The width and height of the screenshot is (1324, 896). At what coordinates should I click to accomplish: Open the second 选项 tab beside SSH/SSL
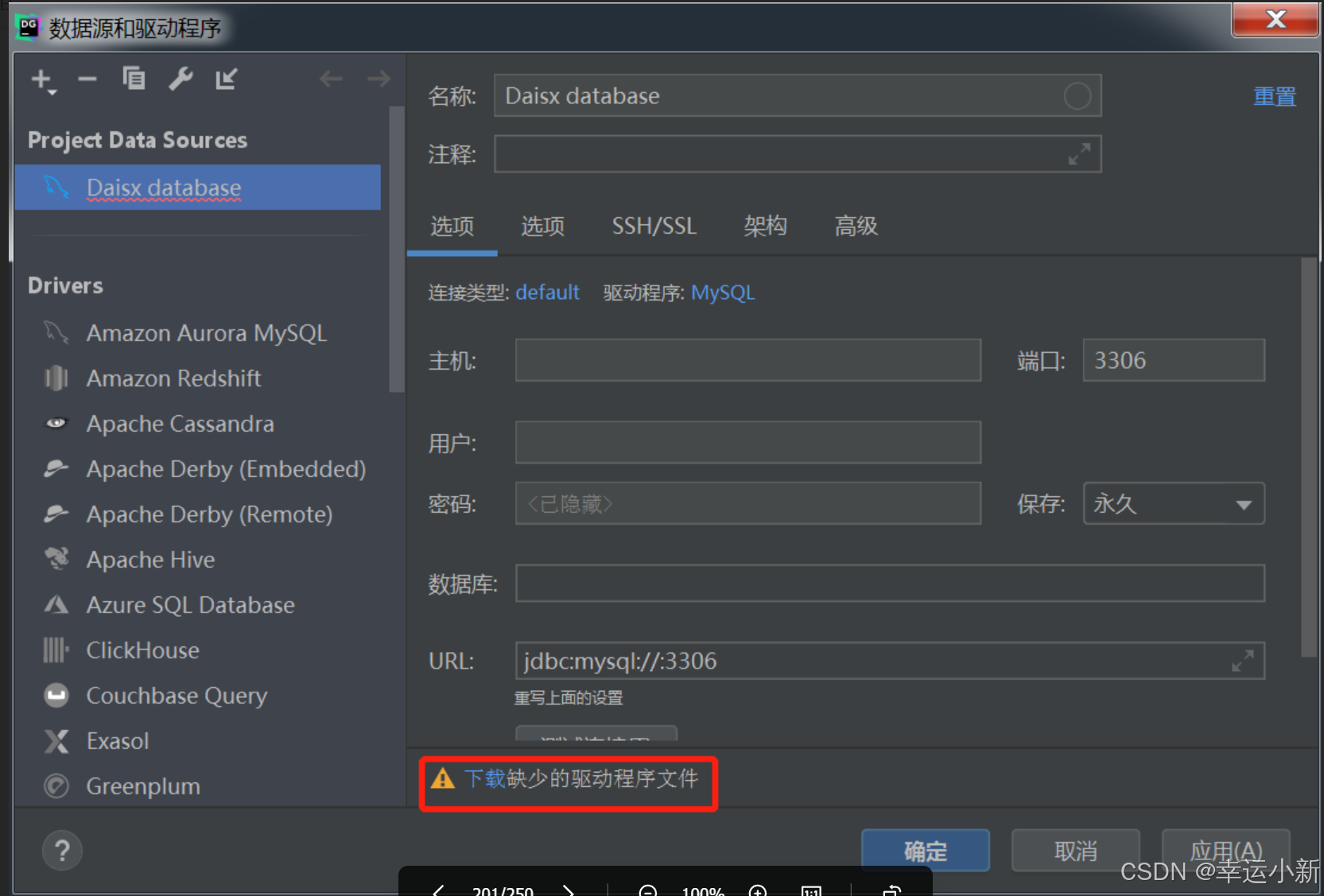(x=543, y=227)
